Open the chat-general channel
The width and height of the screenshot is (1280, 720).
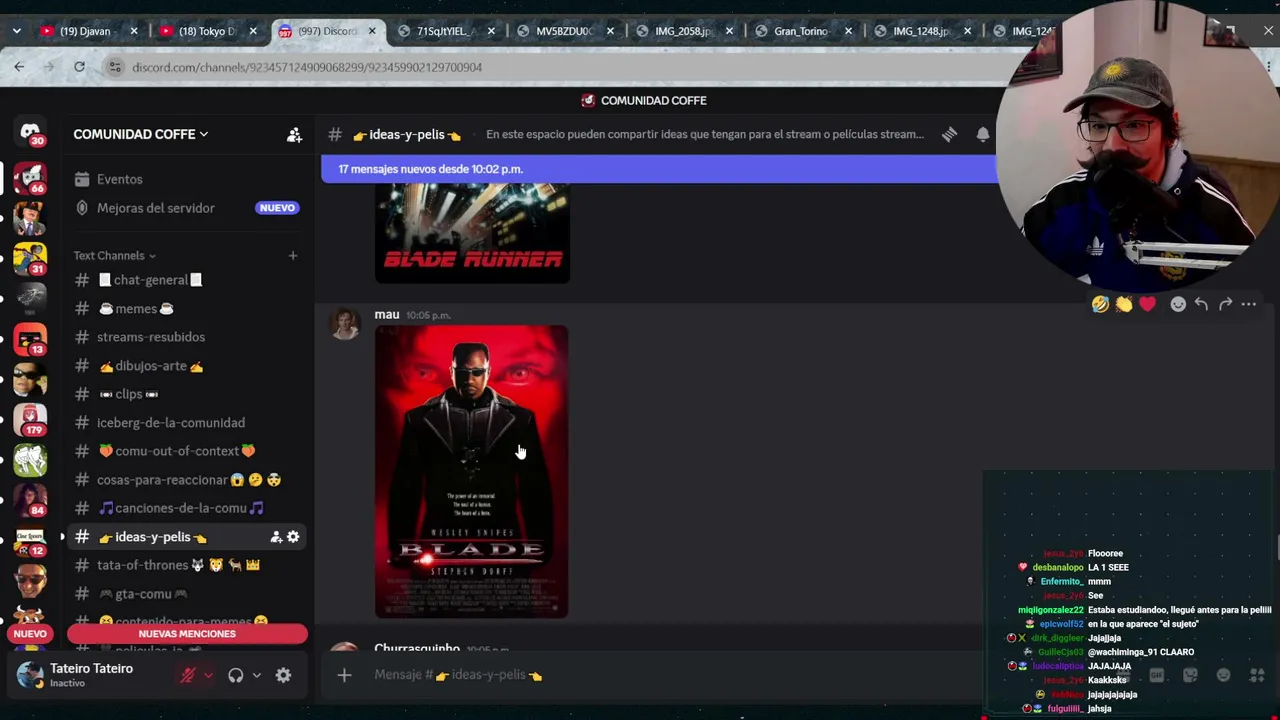(x=187, y=280)
